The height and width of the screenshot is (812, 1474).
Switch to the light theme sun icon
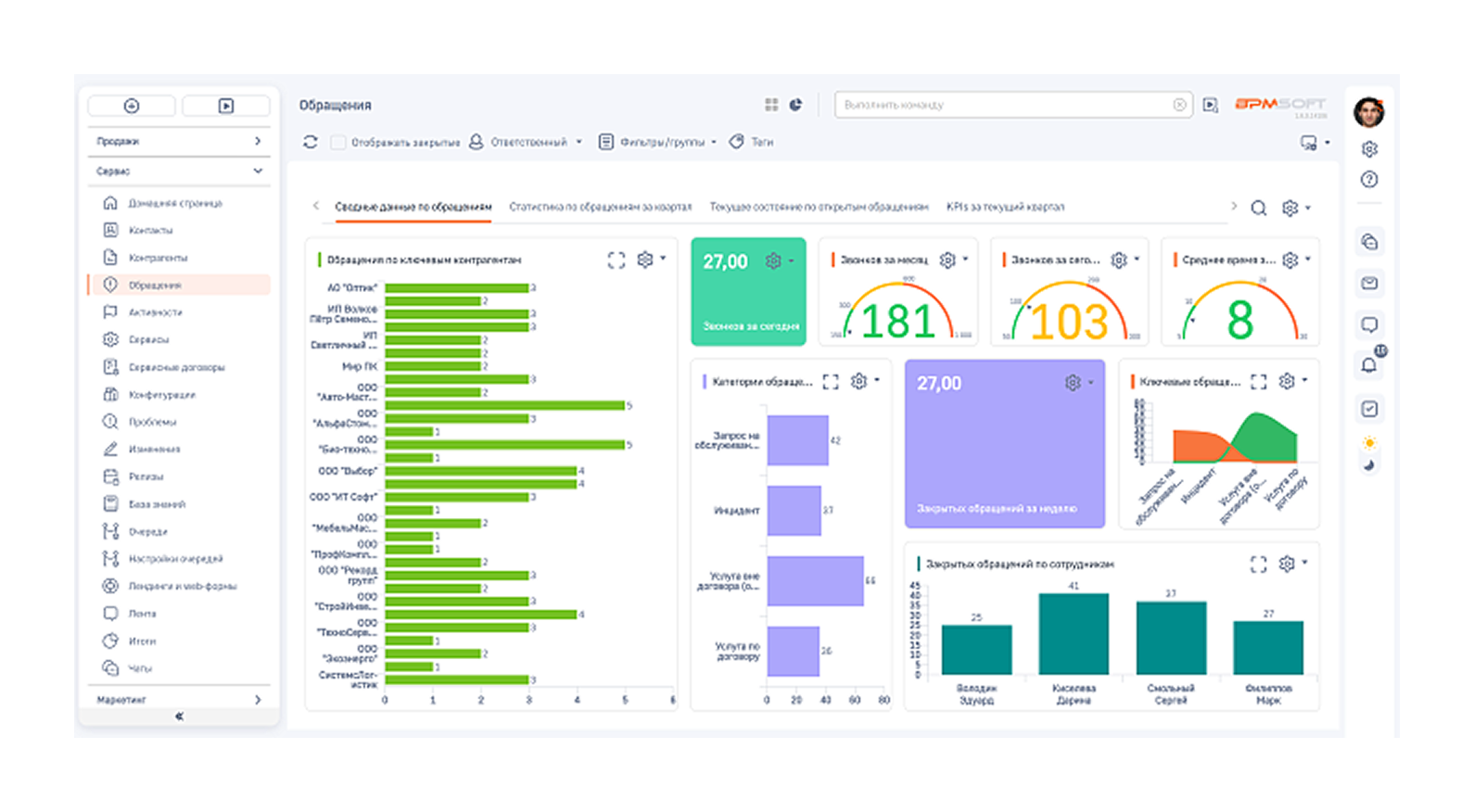pyautogui.click(x=1369, y=442)
